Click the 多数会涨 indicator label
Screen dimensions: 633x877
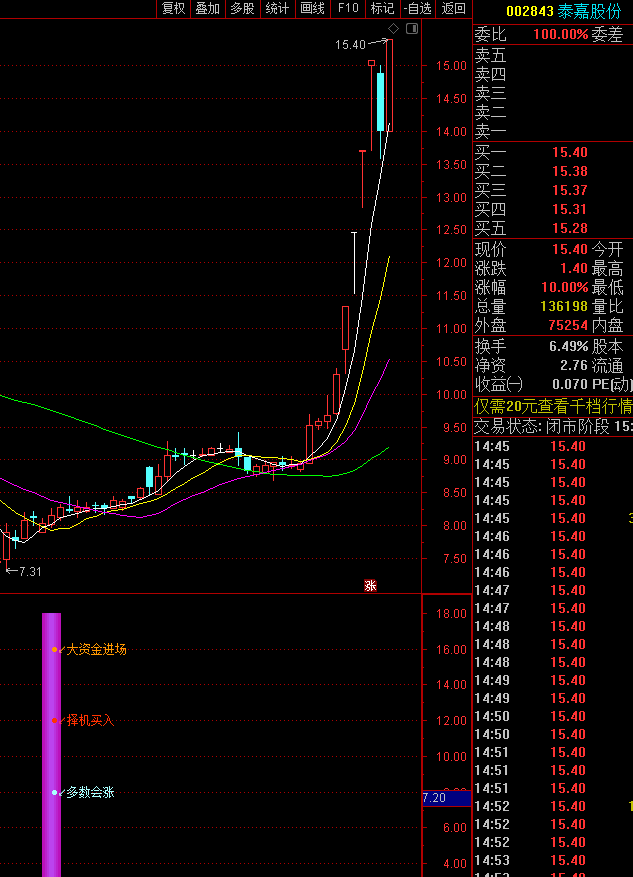(90, 792)
